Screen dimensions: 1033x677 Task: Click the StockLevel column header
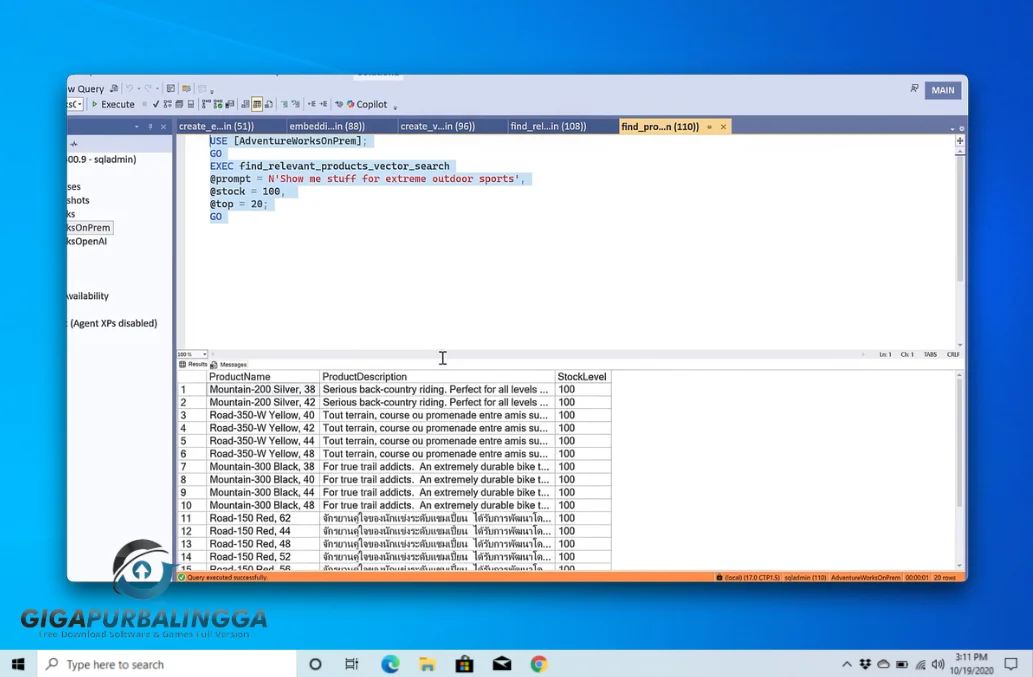tap(582, 377)
